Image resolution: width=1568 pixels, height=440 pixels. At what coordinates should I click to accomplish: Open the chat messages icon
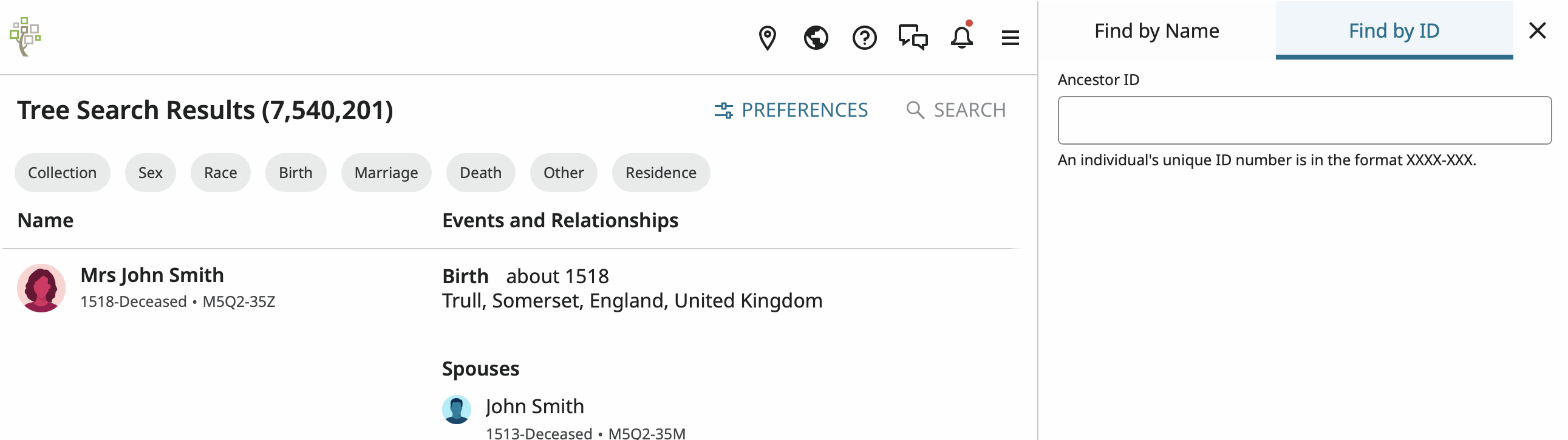(913, 38)
